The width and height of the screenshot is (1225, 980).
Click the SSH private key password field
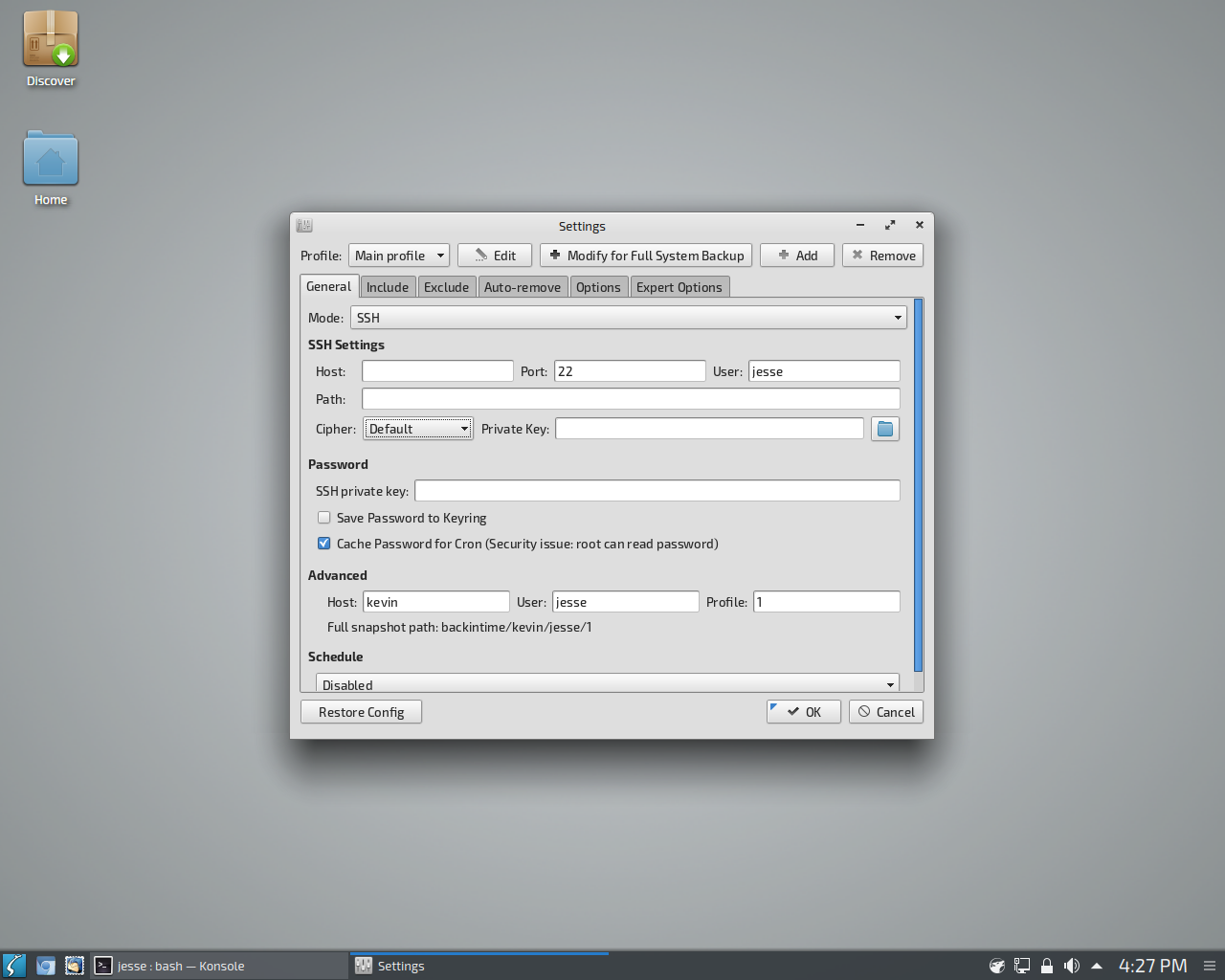[657, 491]
